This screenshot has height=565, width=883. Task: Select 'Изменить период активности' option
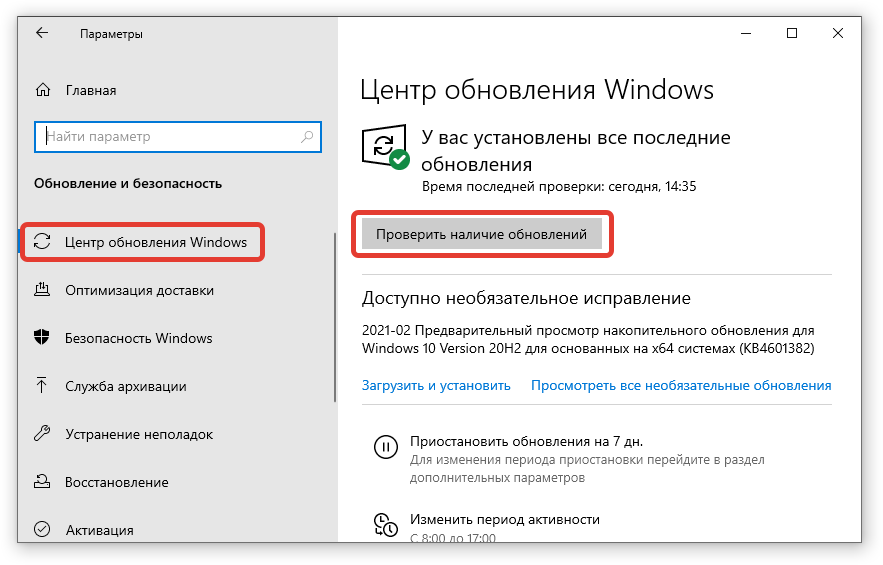505,519
